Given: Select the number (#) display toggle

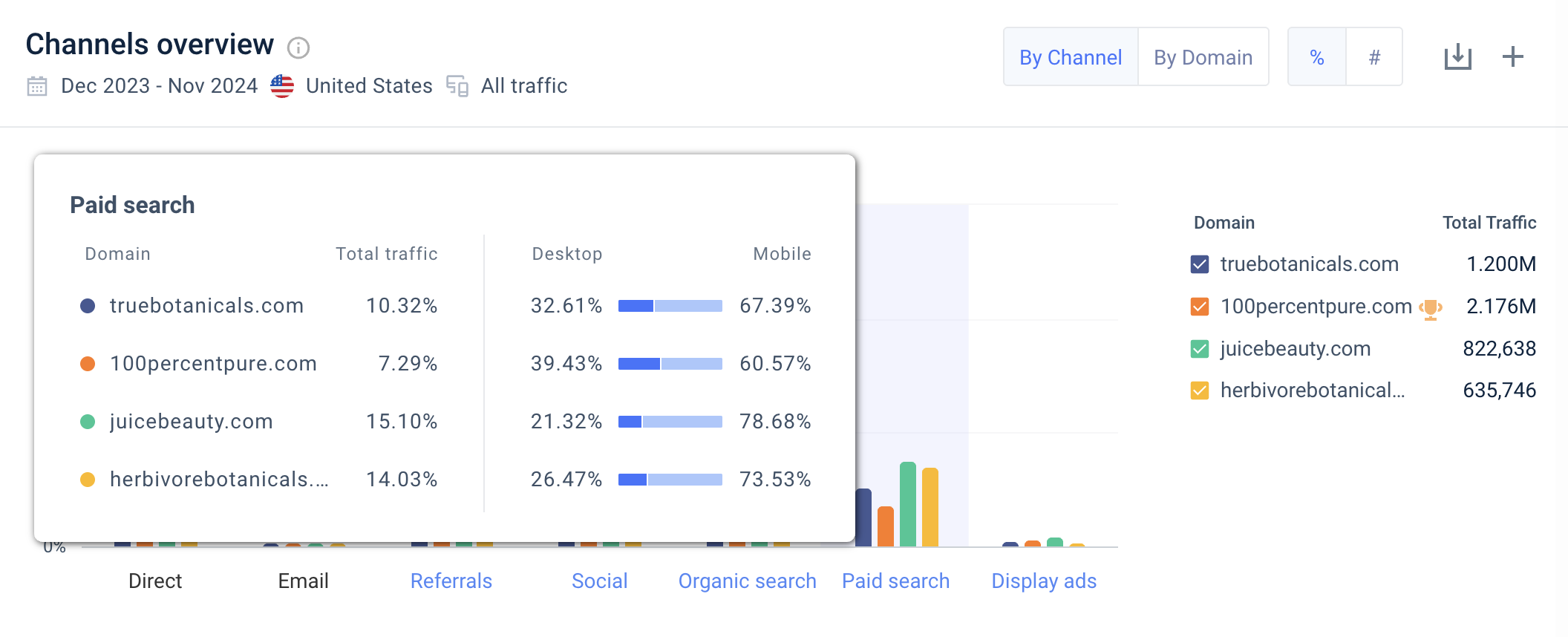Looking at the screenshot, I should click(x=1374, y=57).
